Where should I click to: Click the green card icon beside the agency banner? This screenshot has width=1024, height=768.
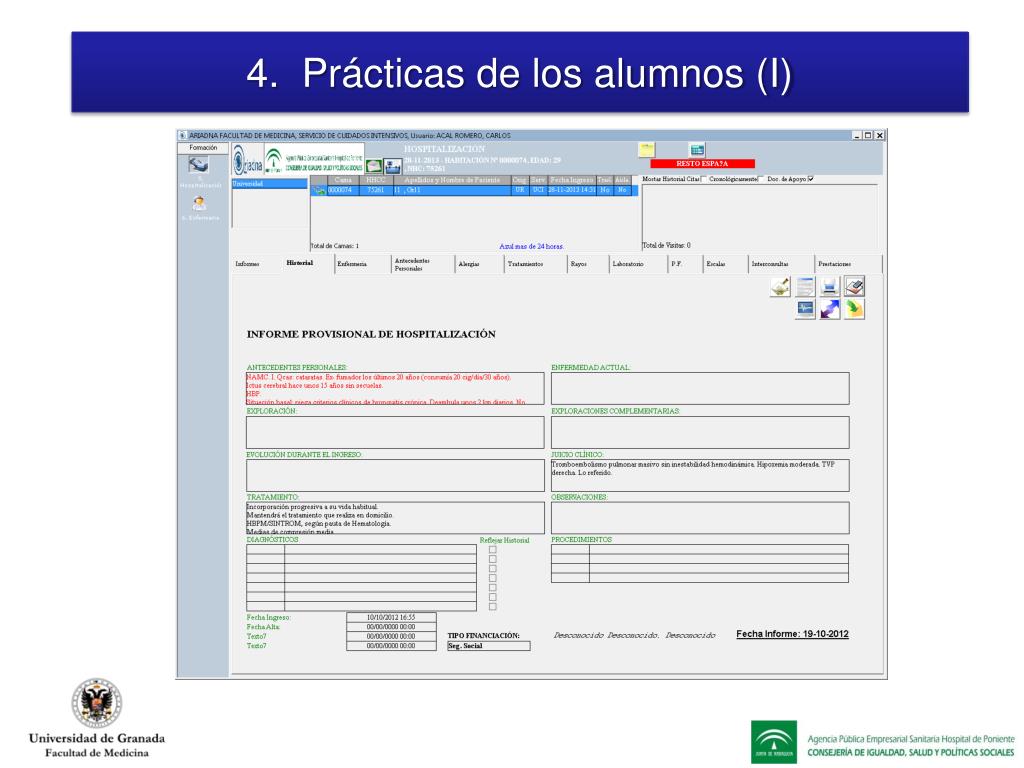[374, 166]
